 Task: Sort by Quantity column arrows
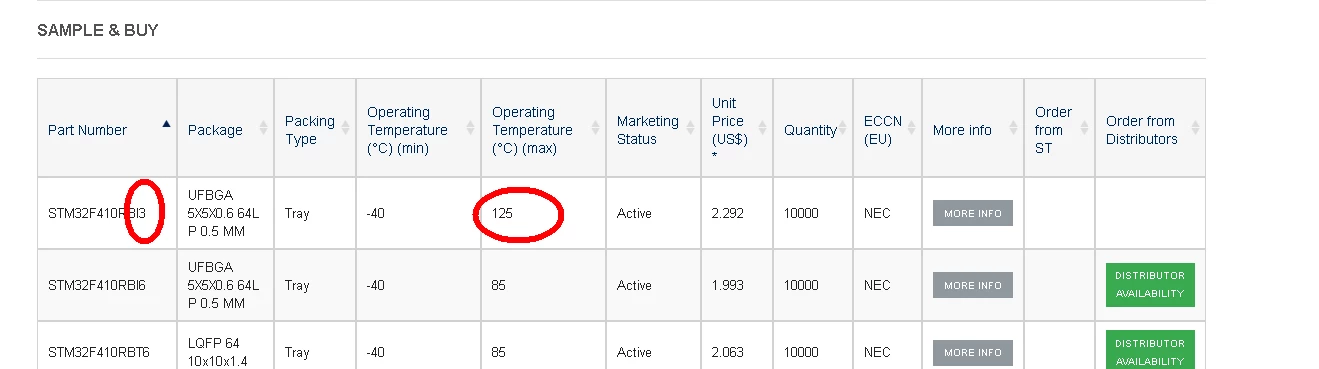[x=843, y=128]
